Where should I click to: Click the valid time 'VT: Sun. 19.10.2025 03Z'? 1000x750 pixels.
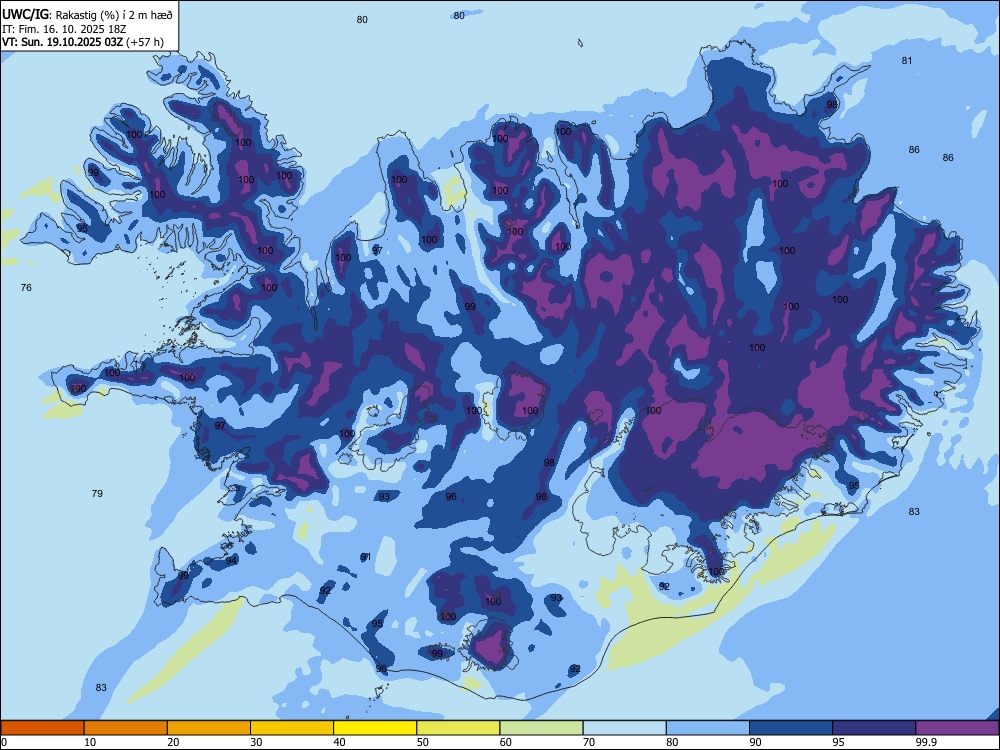coord(62,42)
